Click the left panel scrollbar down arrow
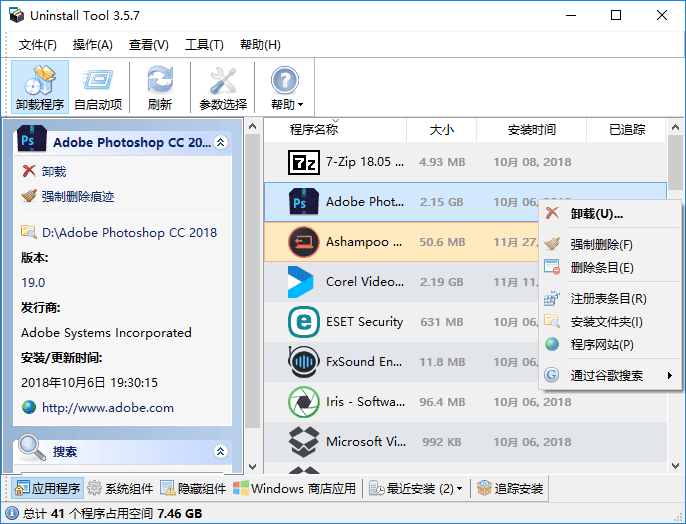This screenshot has width=686, height=524. coord(252,466)
